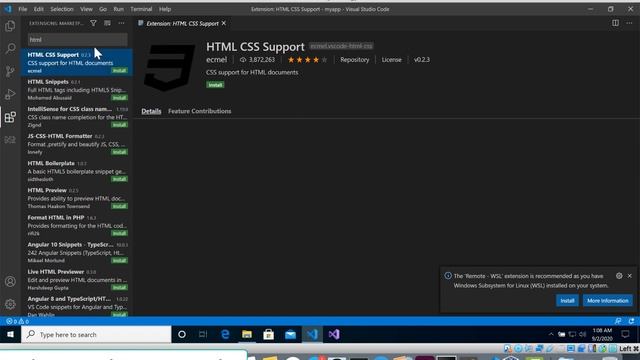Click the star rating of the extension
The height and width of the screenshot is (360, 640).
pyautogui.click(x=307, y=60)
